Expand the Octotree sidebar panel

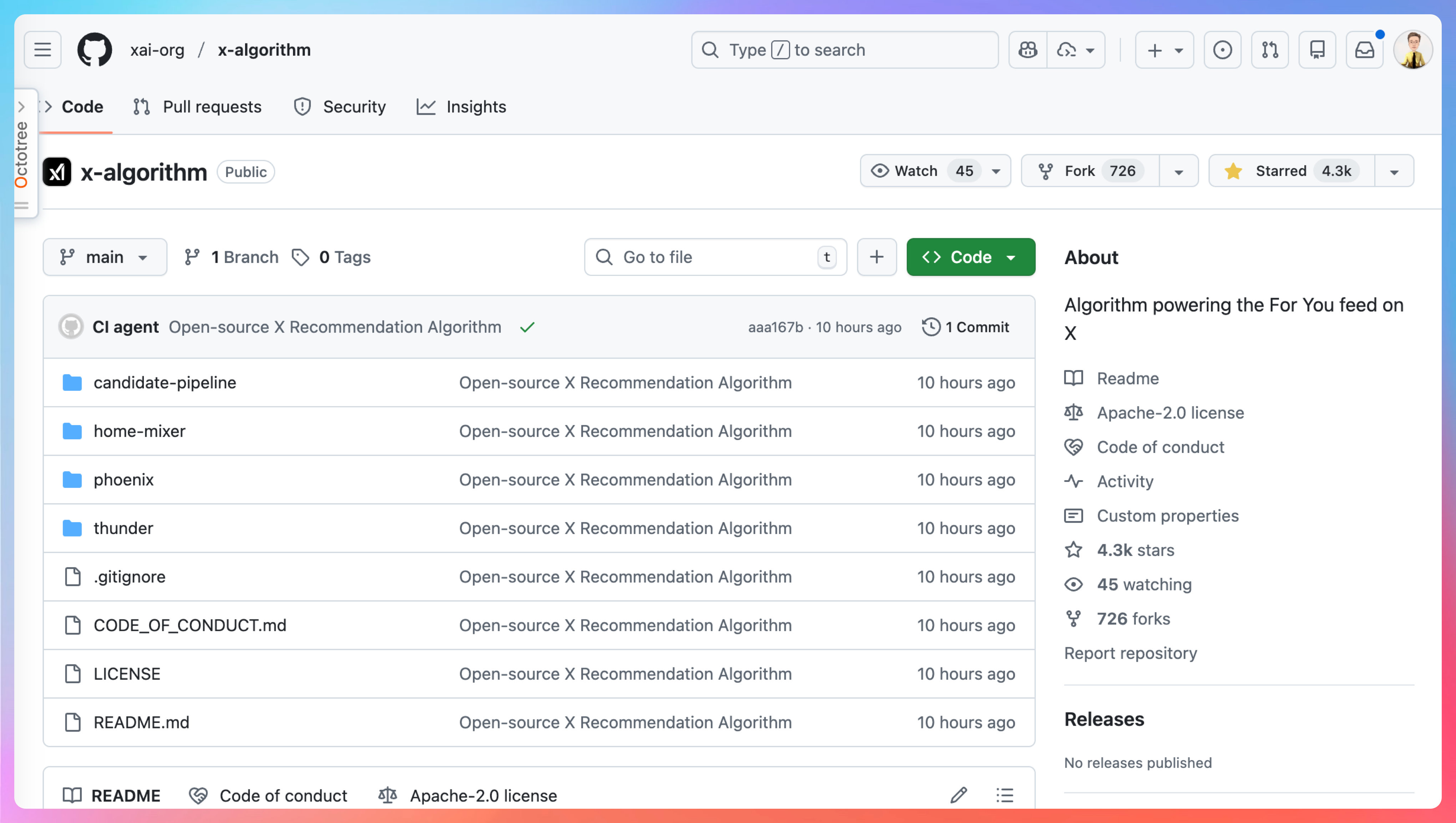click(x=21, y=106)
